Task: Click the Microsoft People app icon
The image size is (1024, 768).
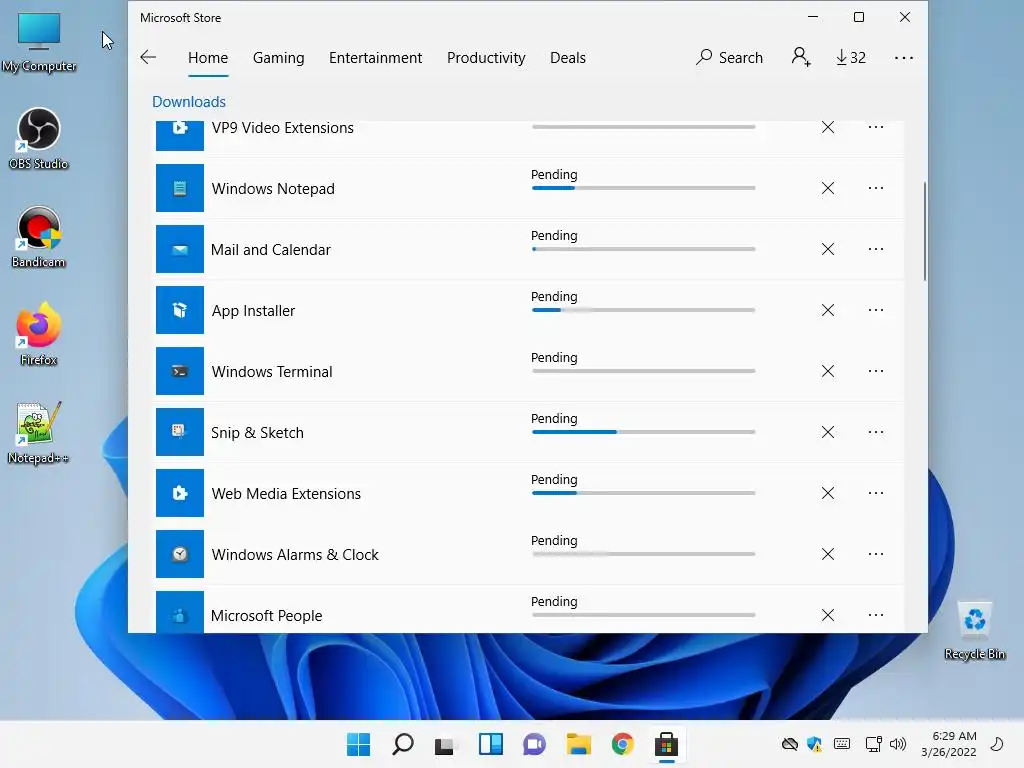Action: [x=180, y=612]
